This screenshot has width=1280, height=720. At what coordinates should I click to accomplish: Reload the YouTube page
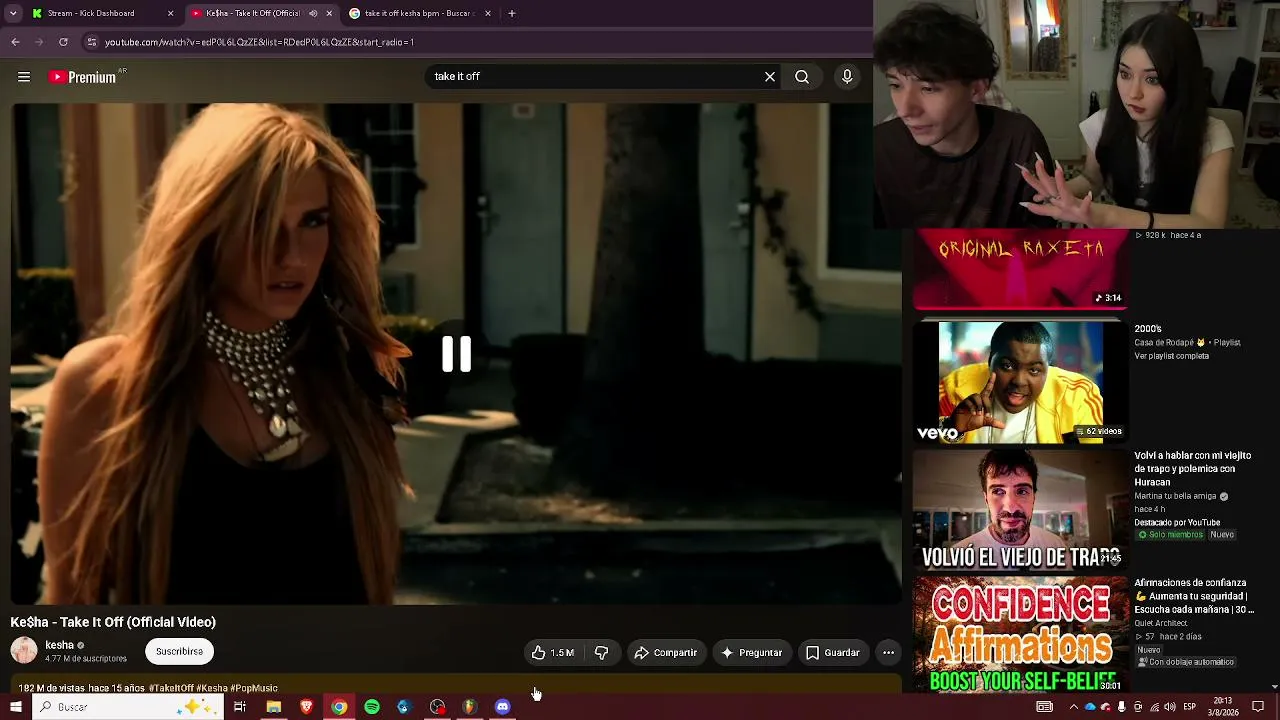[63, 42]
